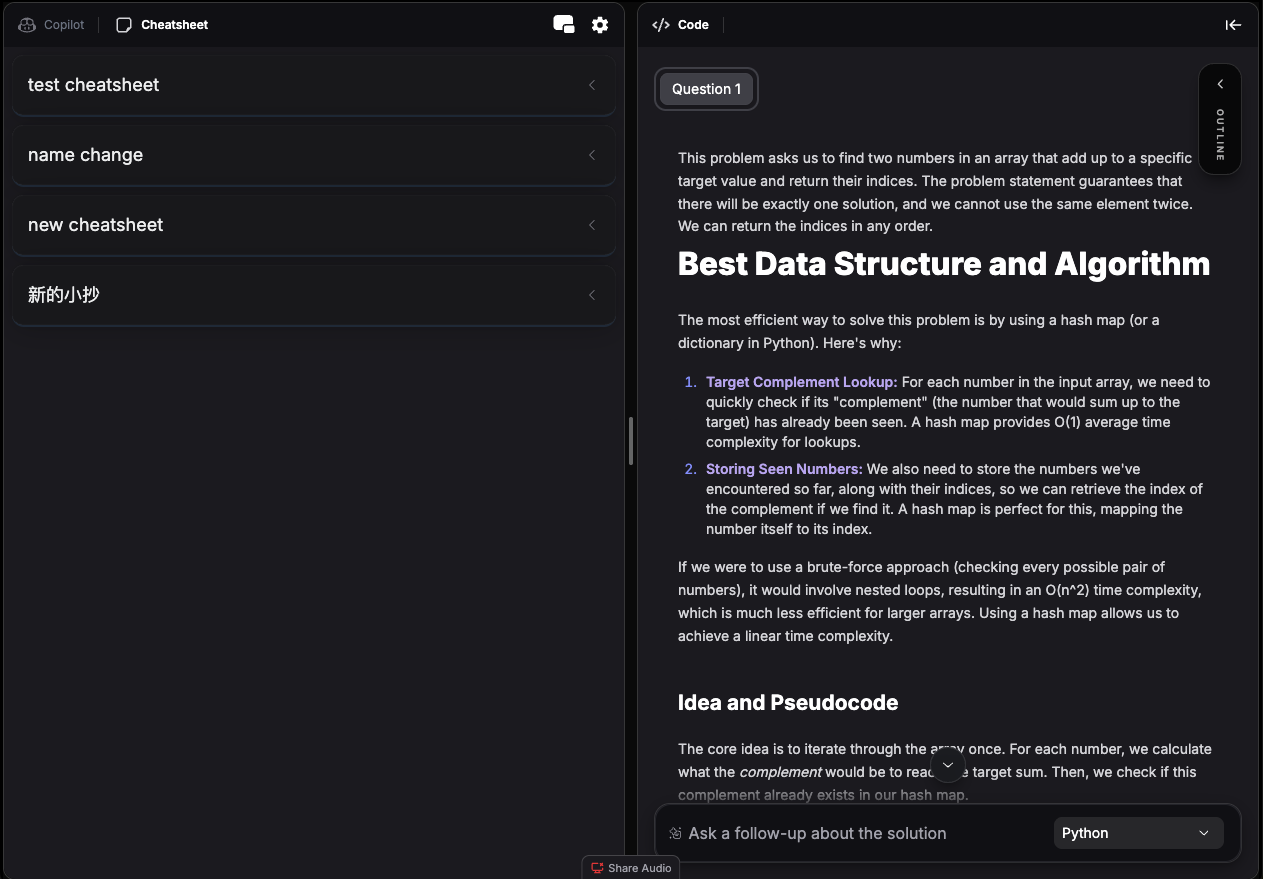Click the Cheatsheet panel icon

coord(123,24)
